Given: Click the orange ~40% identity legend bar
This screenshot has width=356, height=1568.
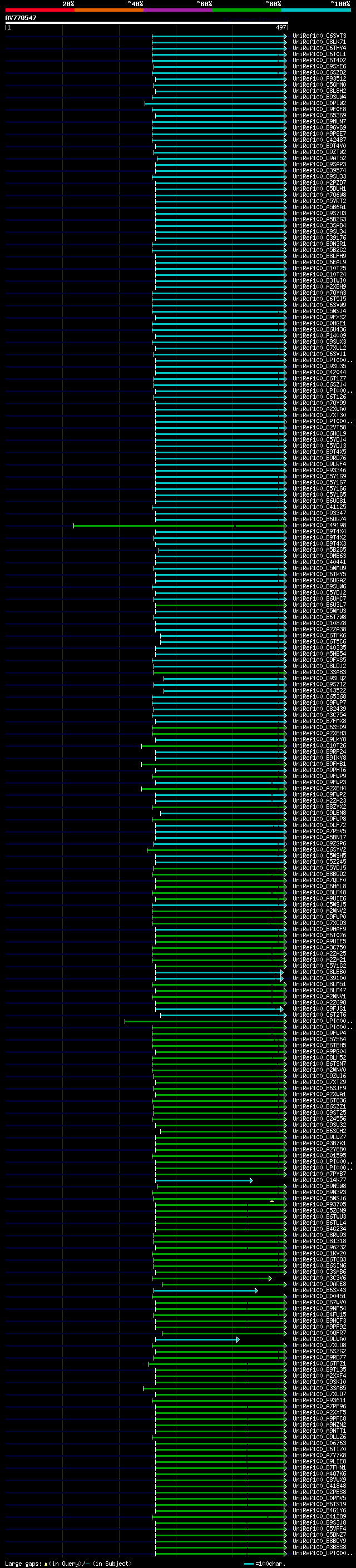Looking at the screenshot, I should [x=109, y=10].
